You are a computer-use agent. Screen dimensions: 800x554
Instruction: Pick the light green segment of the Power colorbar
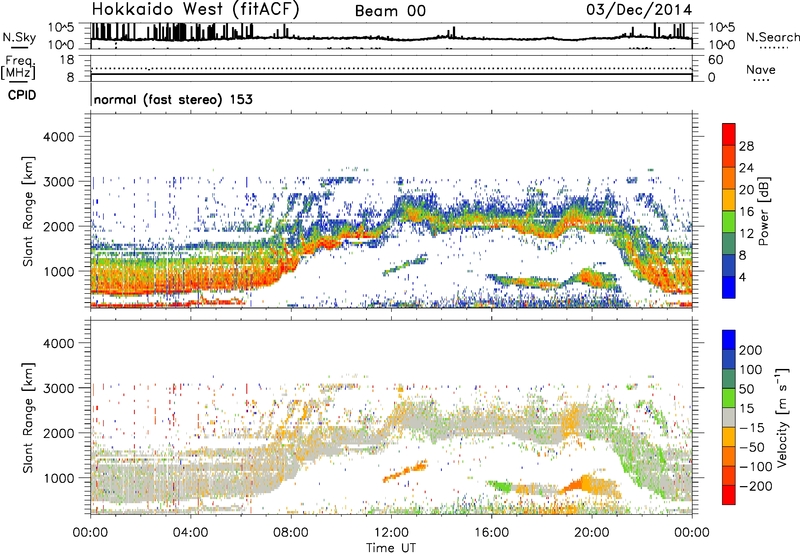729,222
